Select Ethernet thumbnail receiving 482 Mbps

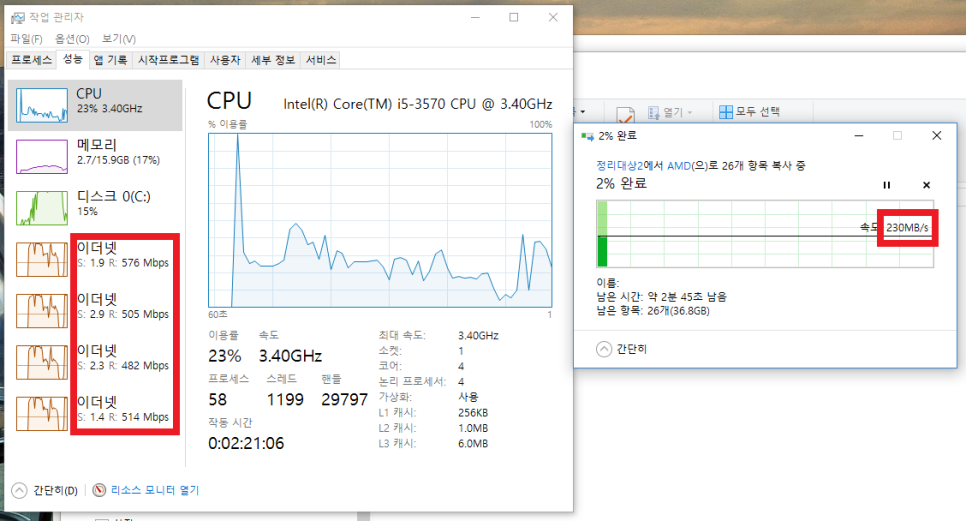point(42,362)
